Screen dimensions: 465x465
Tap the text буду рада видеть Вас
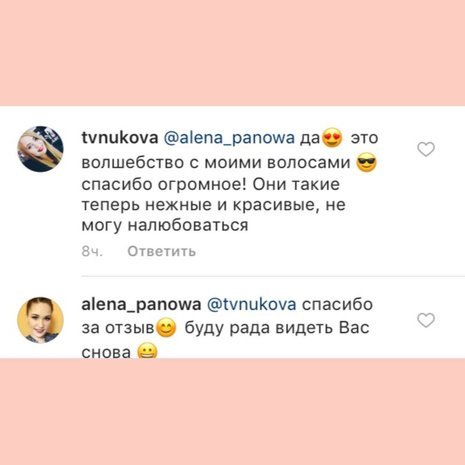point(277,328)
